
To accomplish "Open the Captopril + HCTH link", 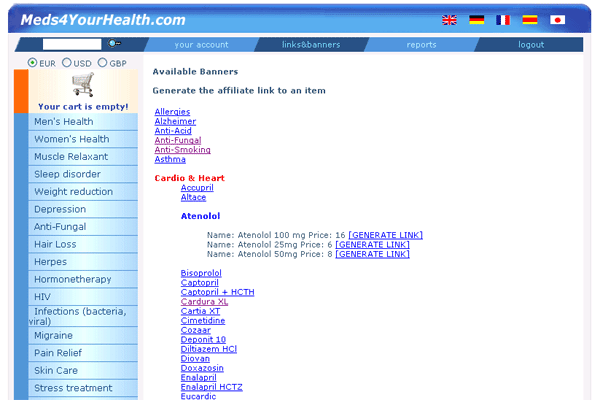I will pyautogui.click(x=217, y=292).
